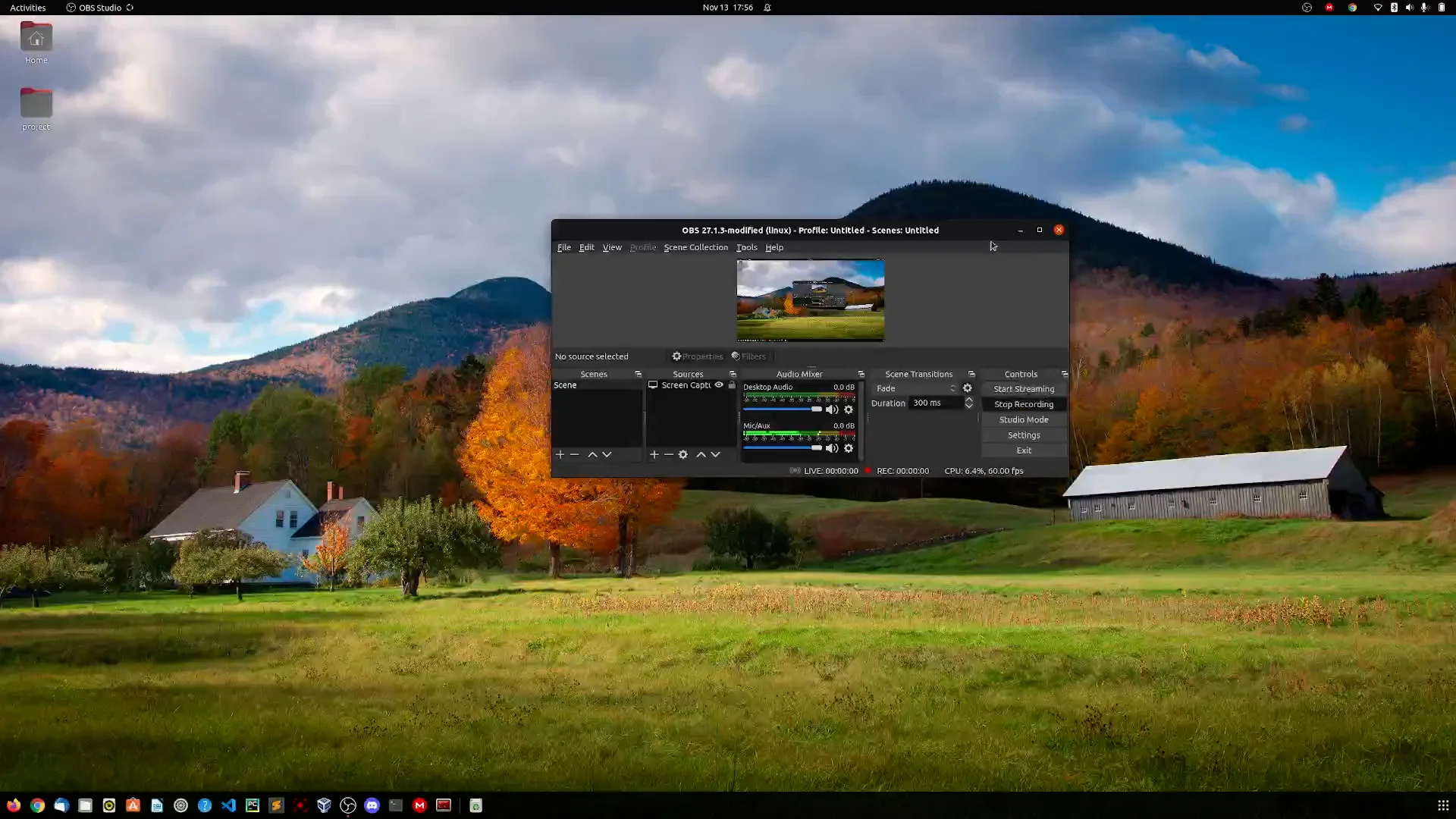Move source down with arrow icon

(x=715, y=455)
